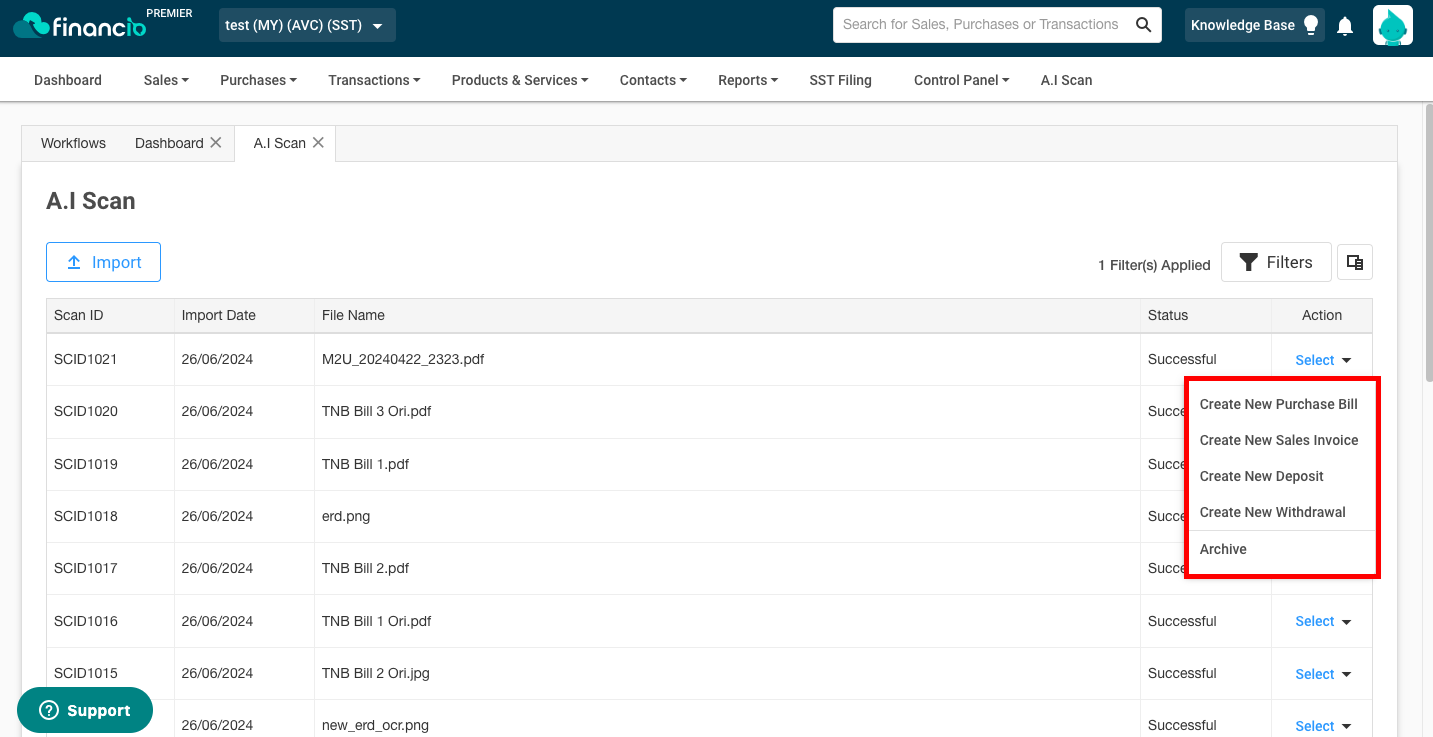The image size is (1433, 737).
Task: Switch to the Dashboard workspace tab
Action: tap(169, 143)
